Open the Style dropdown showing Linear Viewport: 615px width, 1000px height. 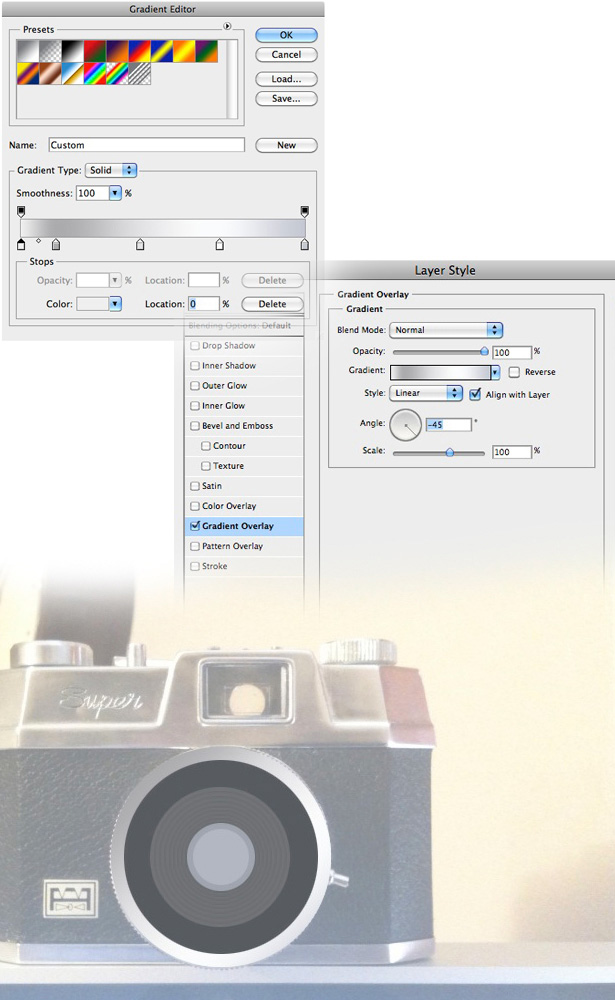point(426,393)
